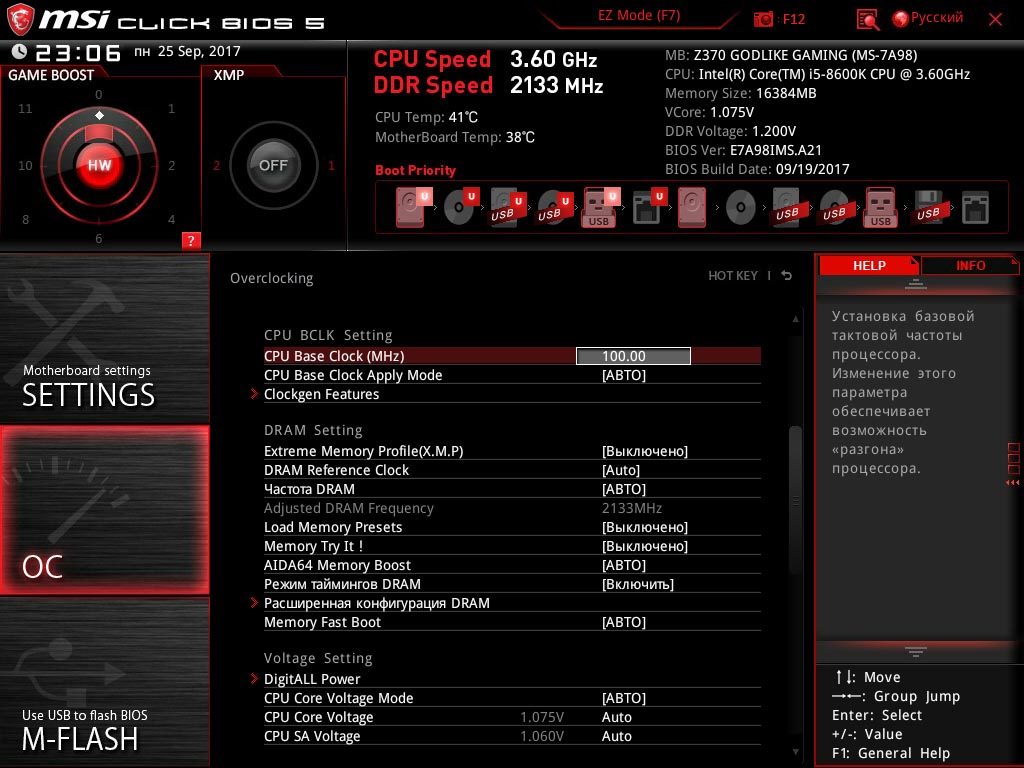Screen dimensions: 1024x768
Task: Open the BIOS search magnifier icon
Action: 867,20
